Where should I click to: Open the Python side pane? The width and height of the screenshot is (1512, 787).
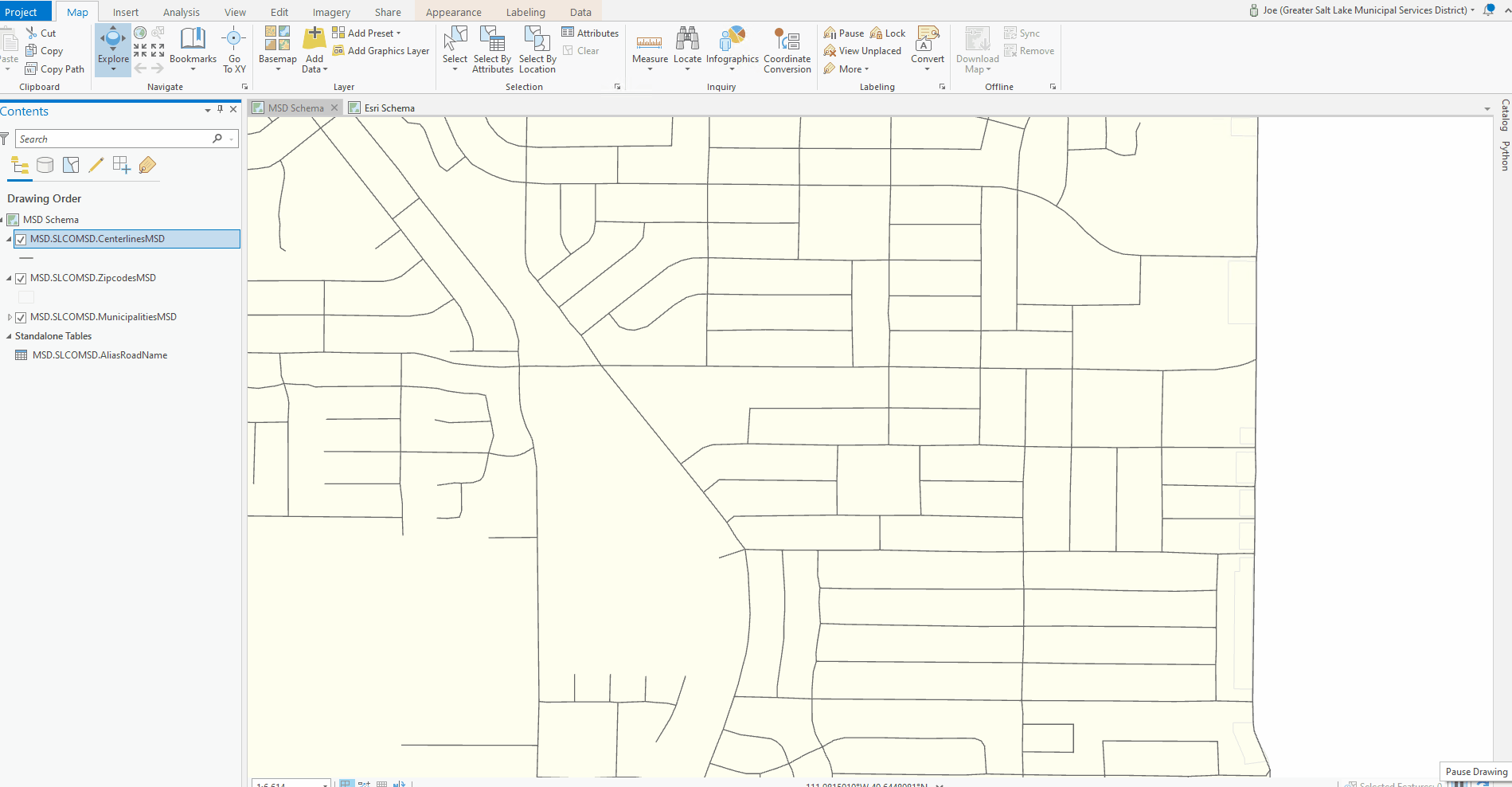point(1505,155)
